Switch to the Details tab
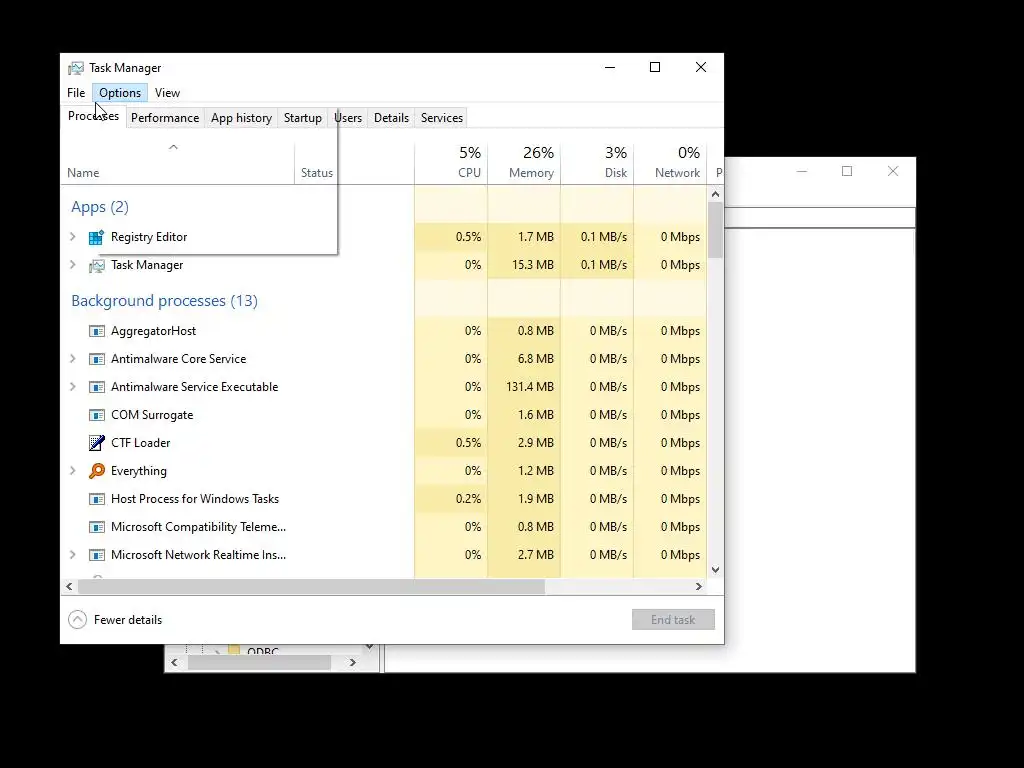 391,118
